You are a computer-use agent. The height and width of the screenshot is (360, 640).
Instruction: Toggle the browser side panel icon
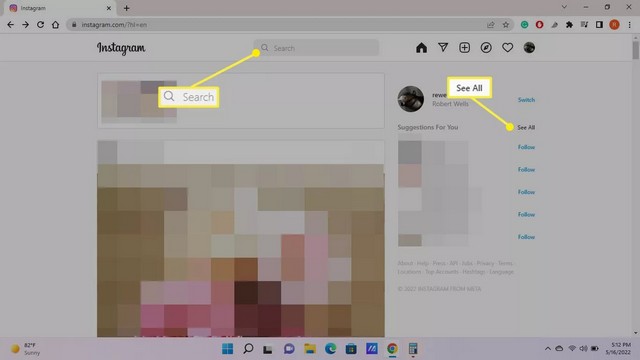(x=599, y=24)
